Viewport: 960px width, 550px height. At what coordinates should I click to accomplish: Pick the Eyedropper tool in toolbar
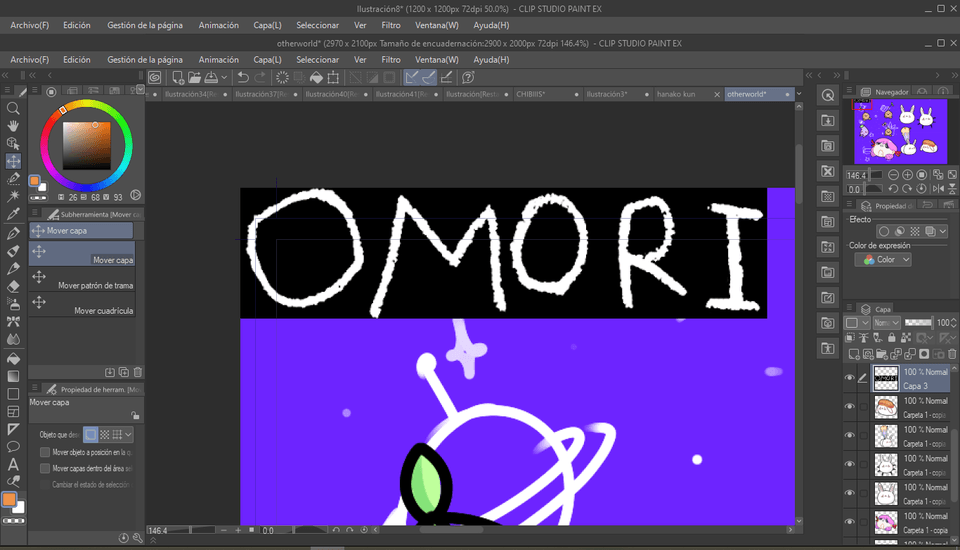coord(13,215)
